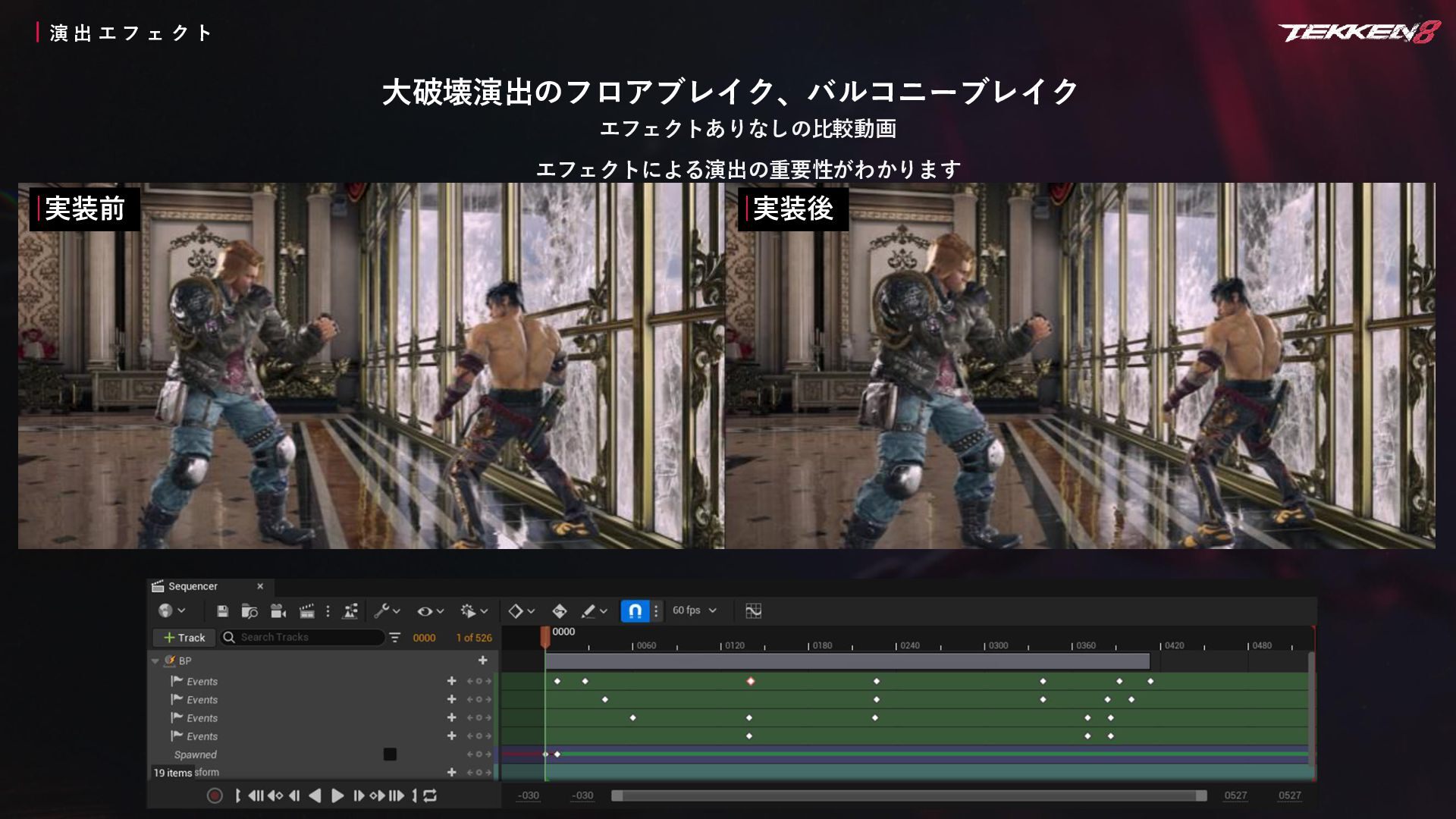Click the orange playhead at frame 0000
This screenshot has width=1456, height=819.
[544, 635]
